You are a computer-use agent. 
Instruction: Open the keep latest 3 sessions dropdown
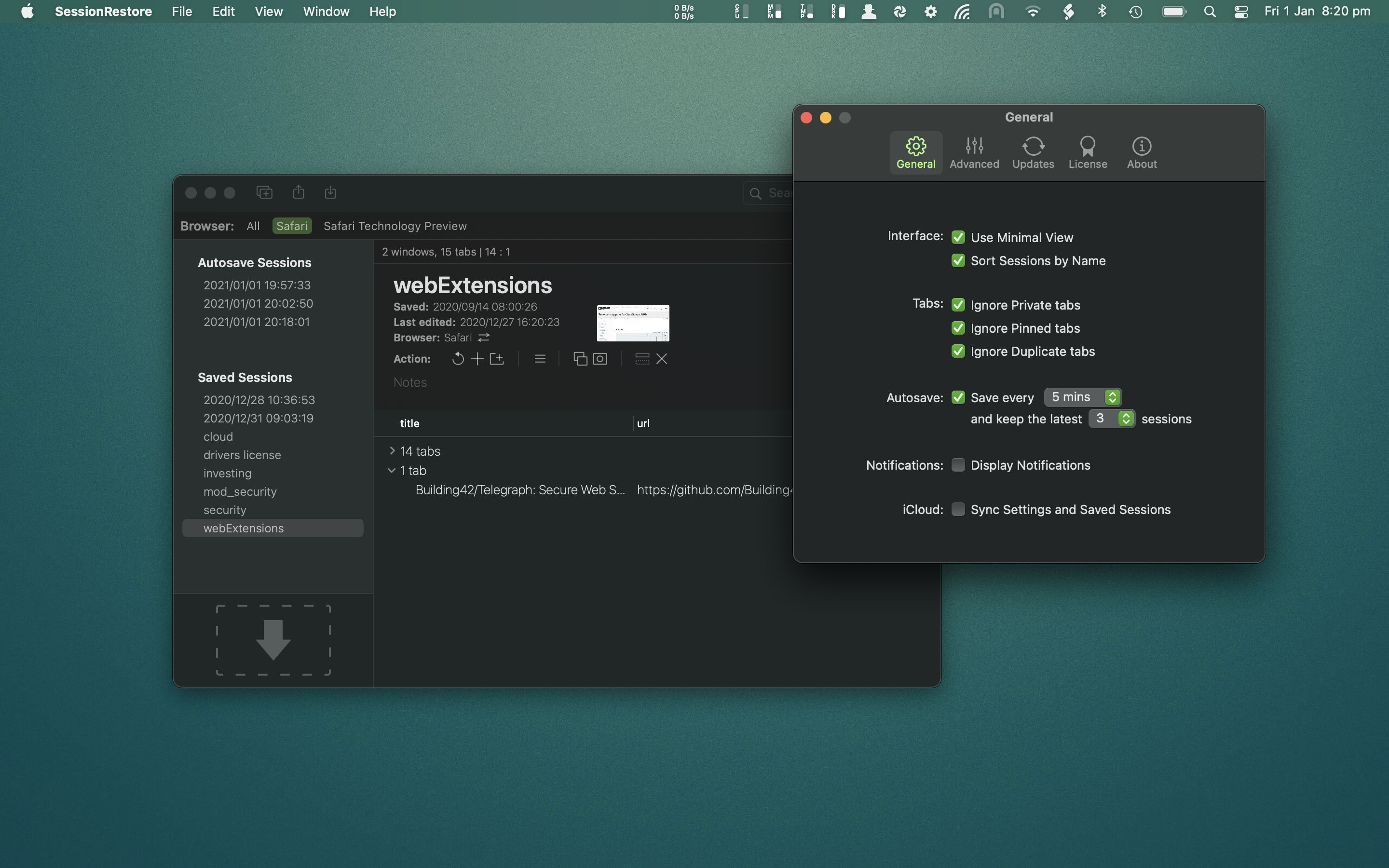(1111, 419)
